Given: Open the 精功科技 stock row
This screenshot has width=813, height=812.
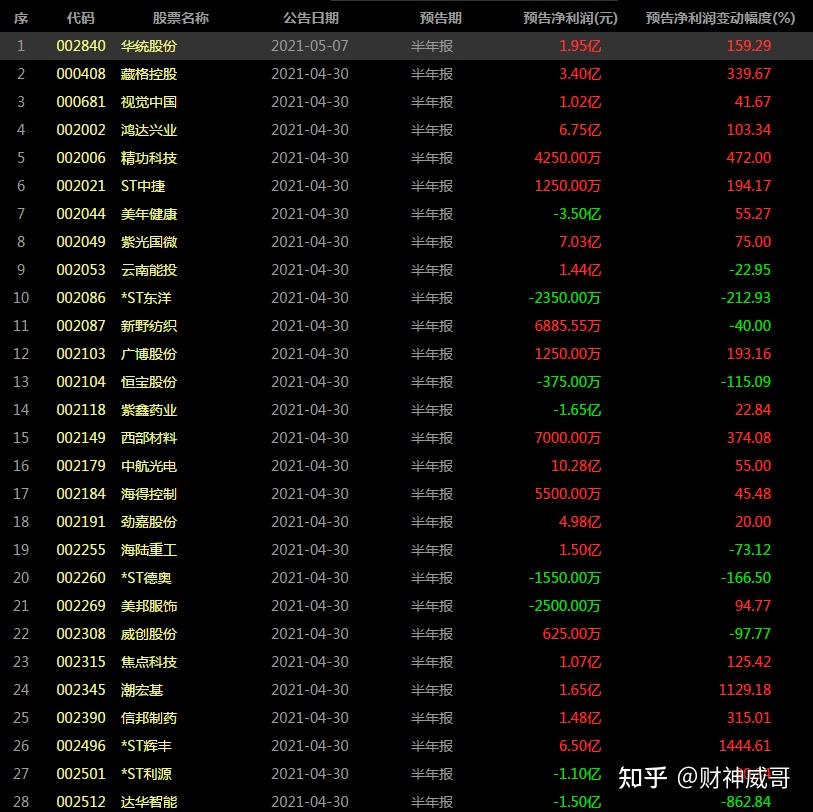Looking at the screenshot, I should 406,158.
